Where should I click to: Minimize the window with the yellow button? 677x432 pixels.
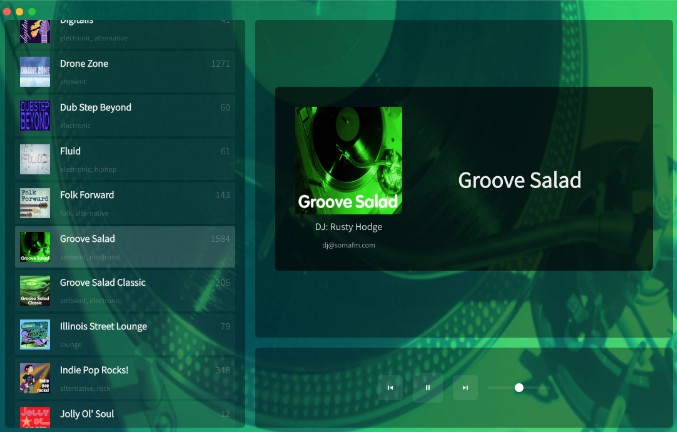click(19, 11)
